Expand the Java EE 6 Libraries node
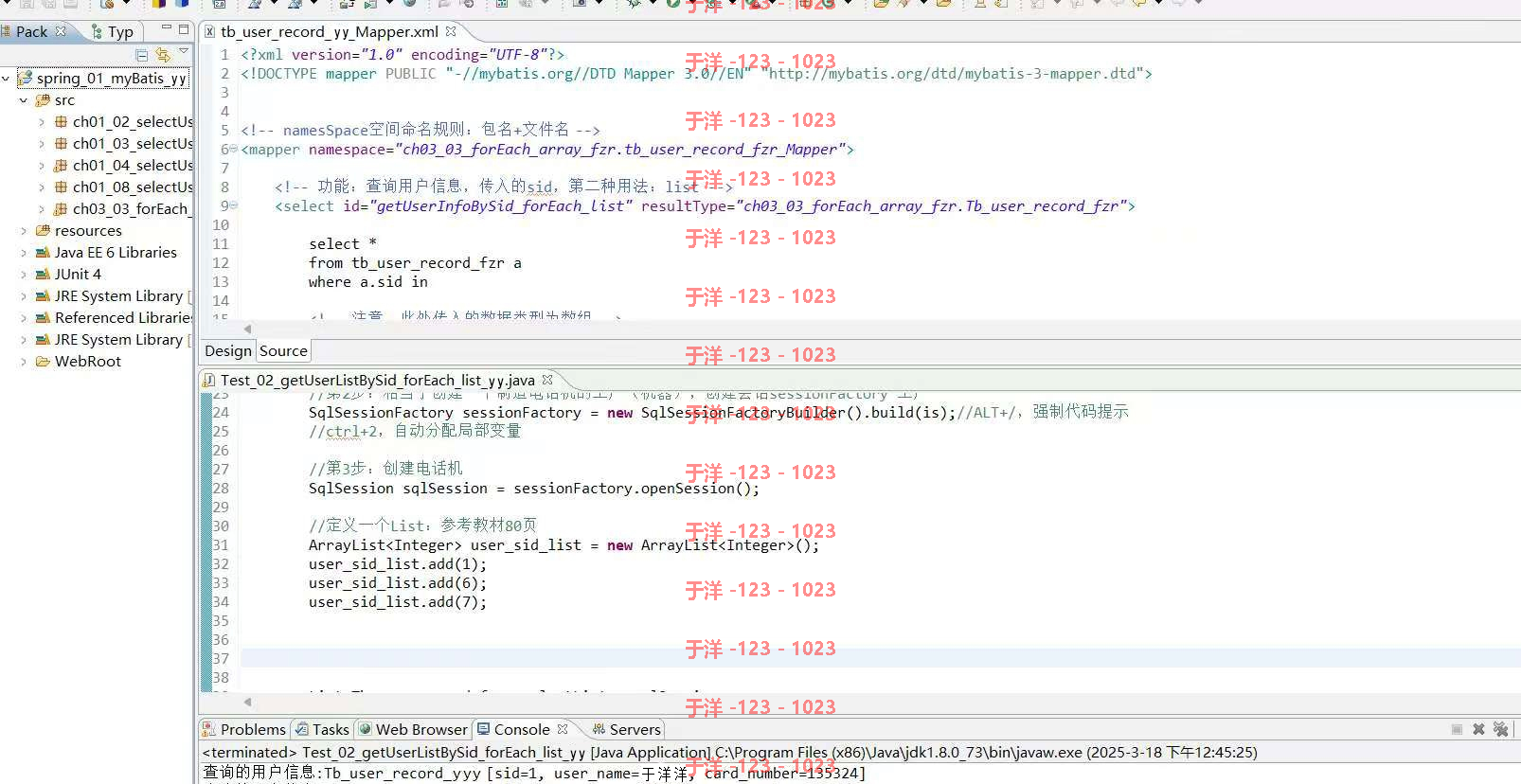1521x784 pixels. (24, 253)
